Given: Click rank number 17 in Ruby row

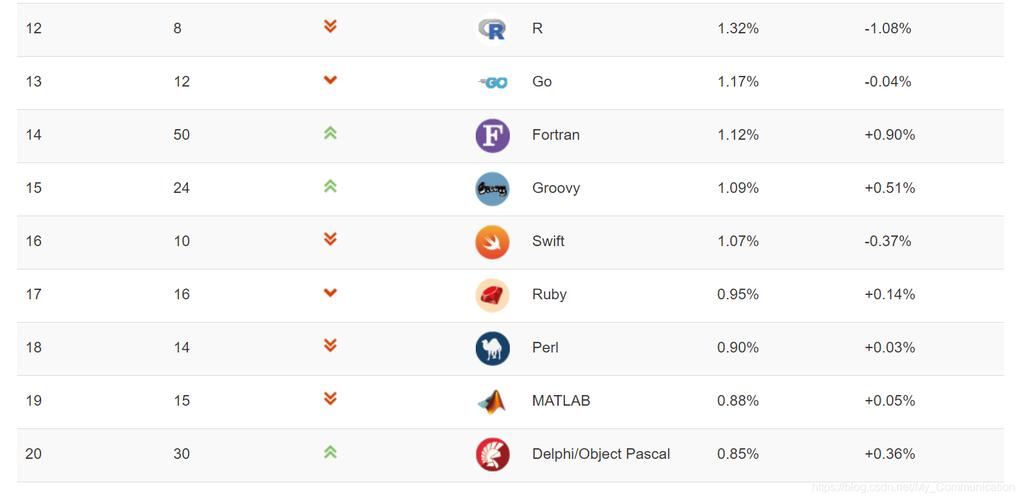Looking at the screenshot, I should coord(33,295).
